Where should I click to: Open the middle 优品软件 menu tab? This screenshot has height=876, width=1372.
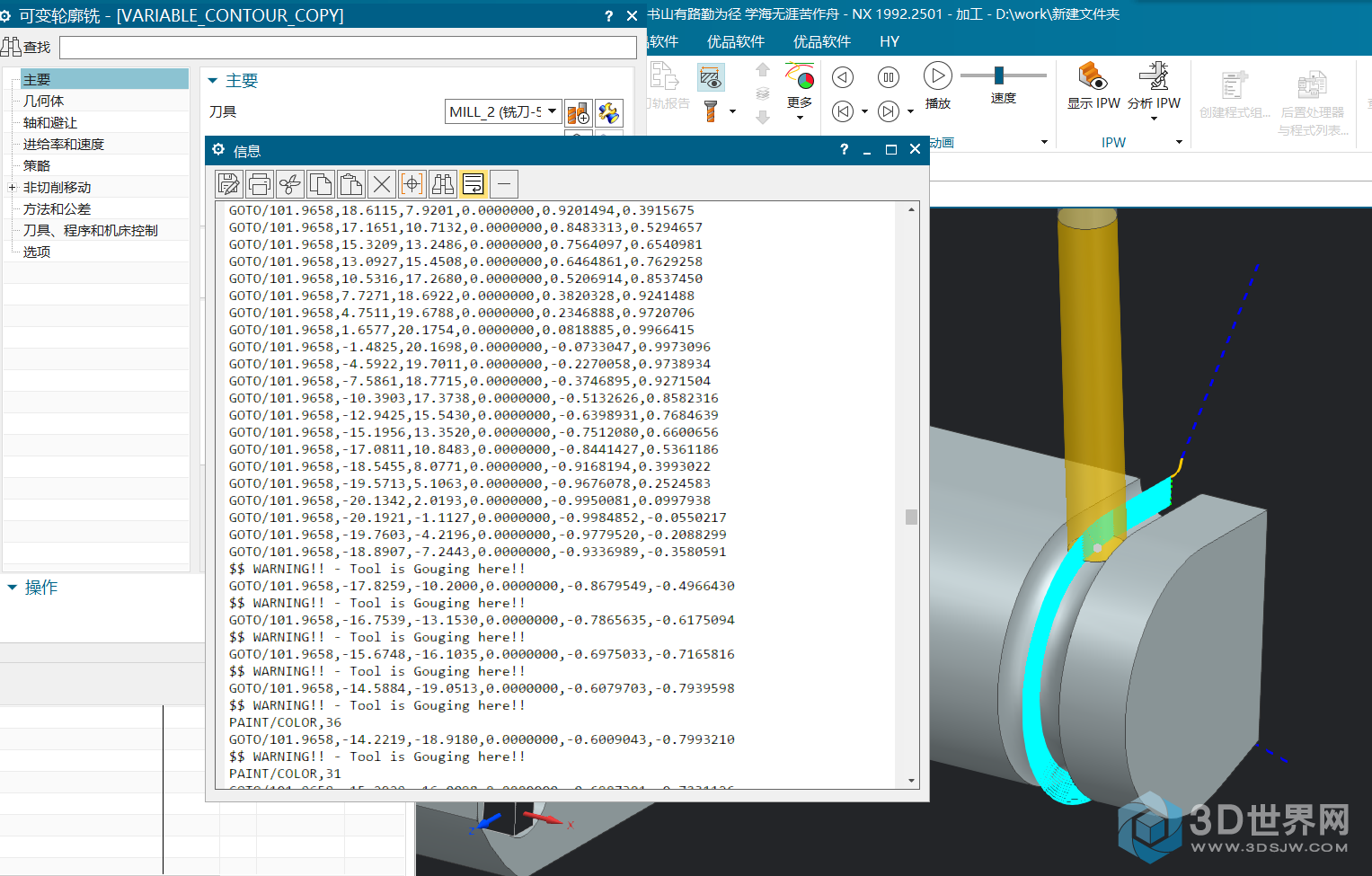736,41
